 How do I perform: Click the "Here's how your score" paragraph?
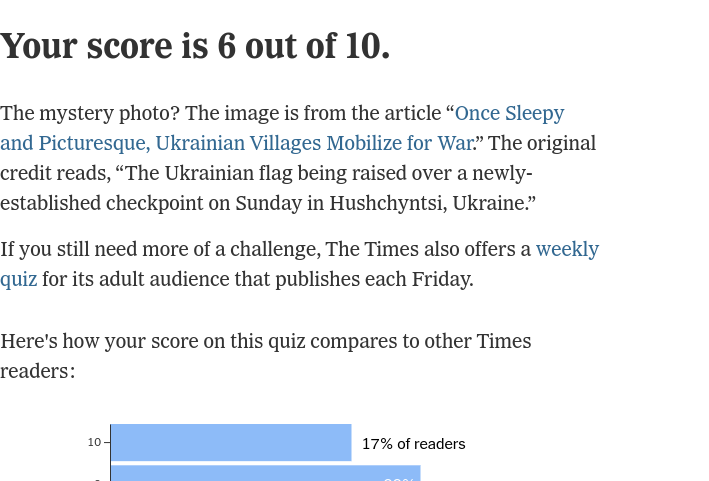click(x=265, y=341)
